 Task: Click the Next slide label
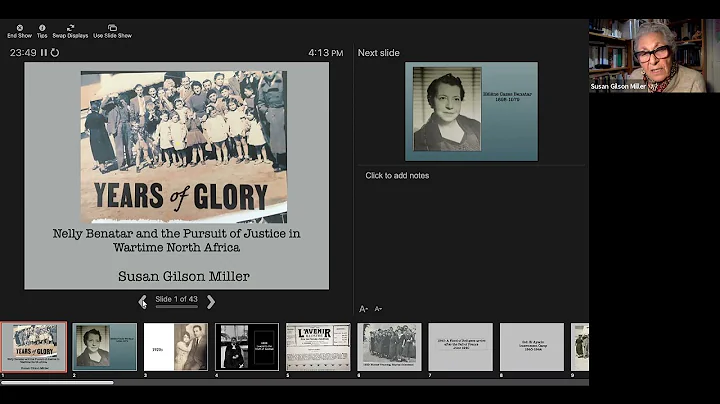[378, 53]
